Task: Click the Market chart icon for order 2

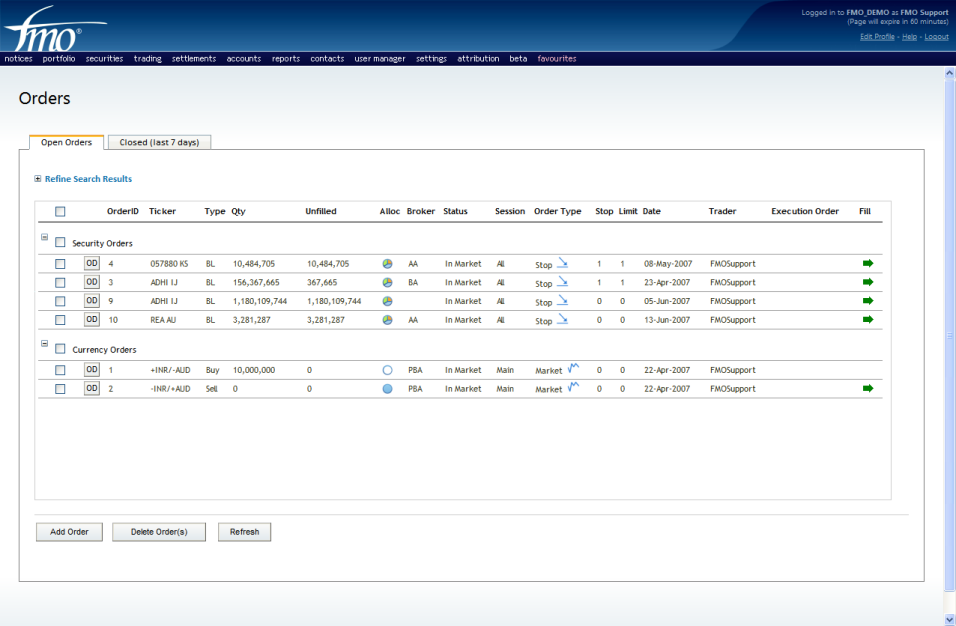Action: 573,388
